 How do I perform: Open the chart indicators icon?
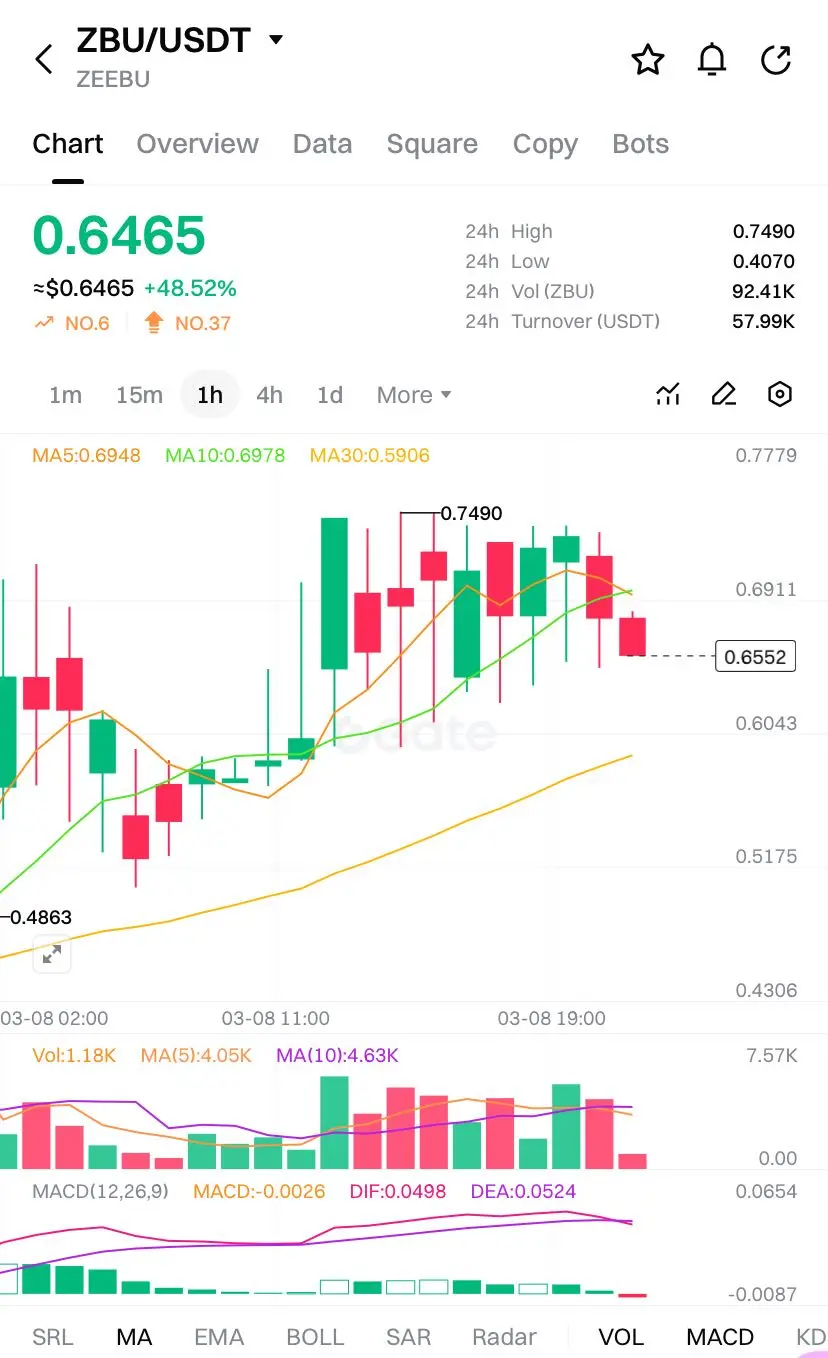click(x=668, y=394)
